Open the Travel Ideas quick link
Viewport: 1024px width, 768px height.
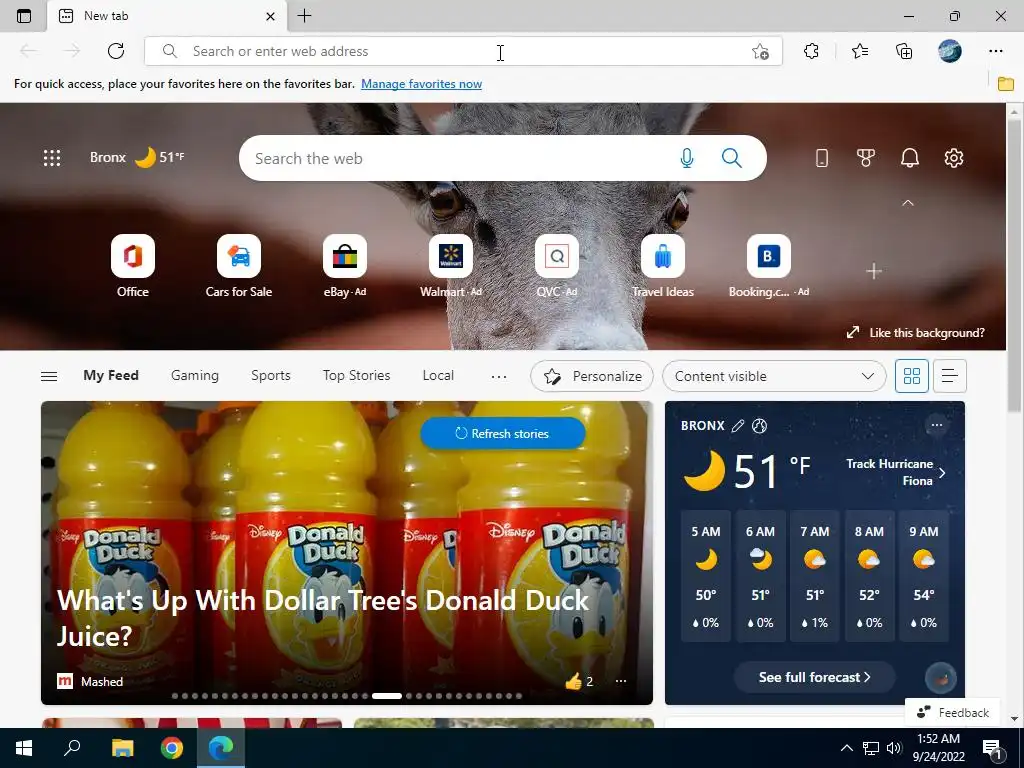click(663, 266)
